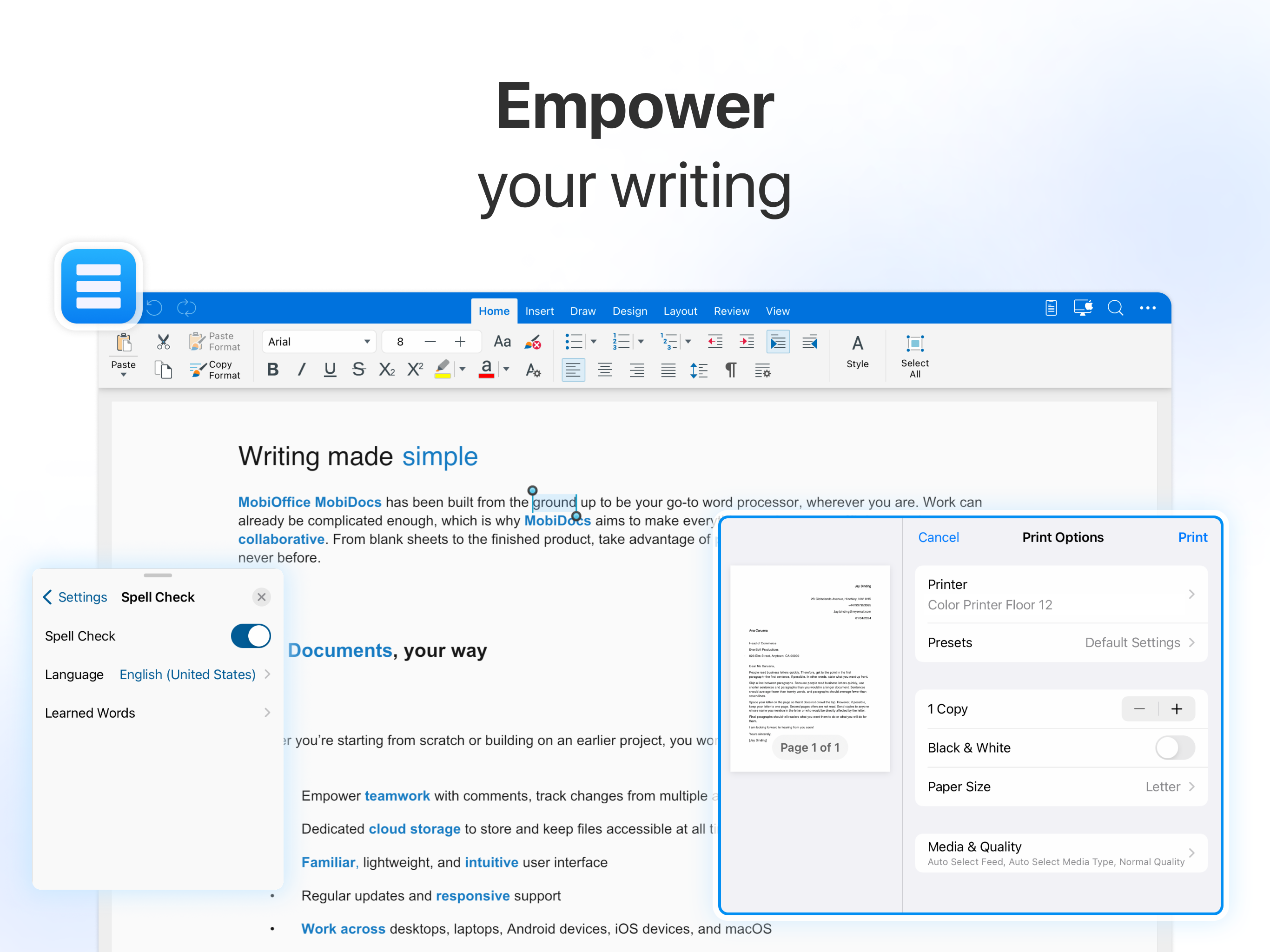
Task: Click the page view document icon
Action: [x=1051, y=308]
